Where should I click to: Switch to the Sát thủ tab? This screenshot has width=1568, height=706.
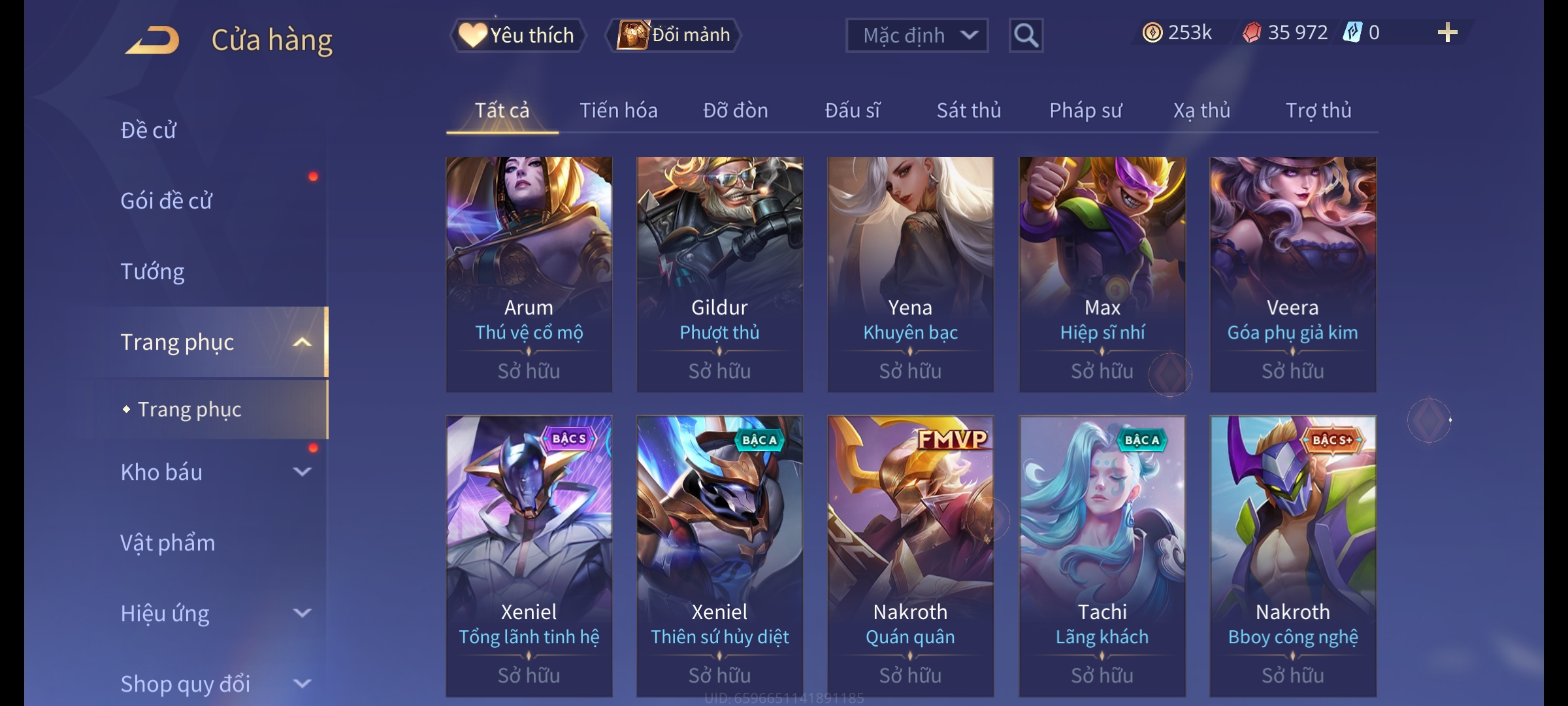[x=968, y=110]
